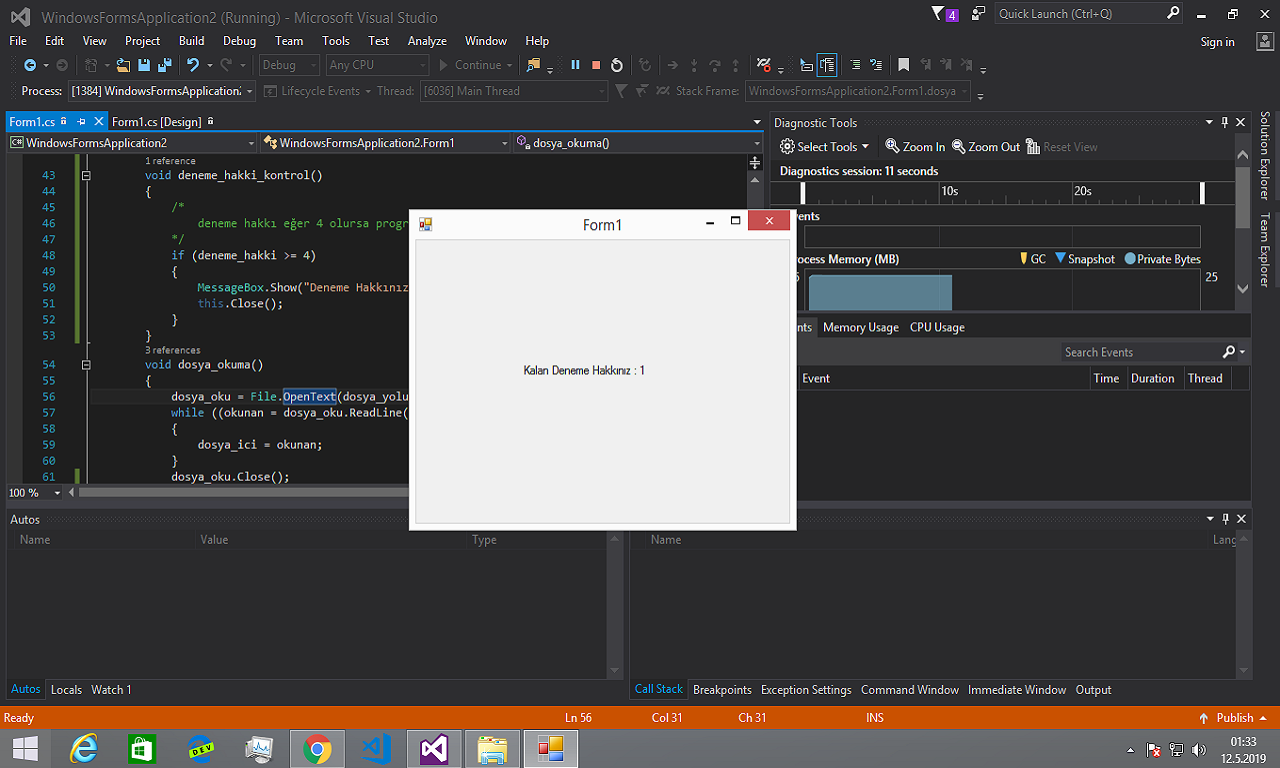Stop debugging with red square icon
Viewport: 1280px width, 768px height.
pyautogui.click(x=596, y=65)
